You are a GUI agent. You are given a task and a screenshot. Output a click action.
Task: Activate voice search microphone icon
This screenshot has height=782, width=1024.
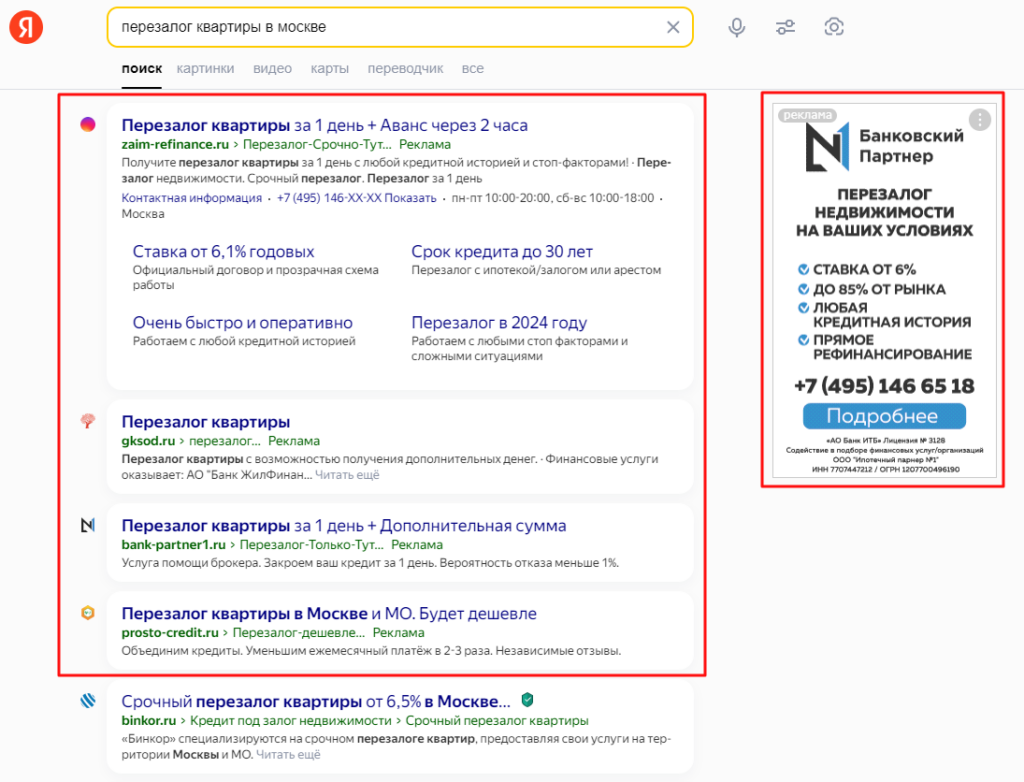(737, 27)
